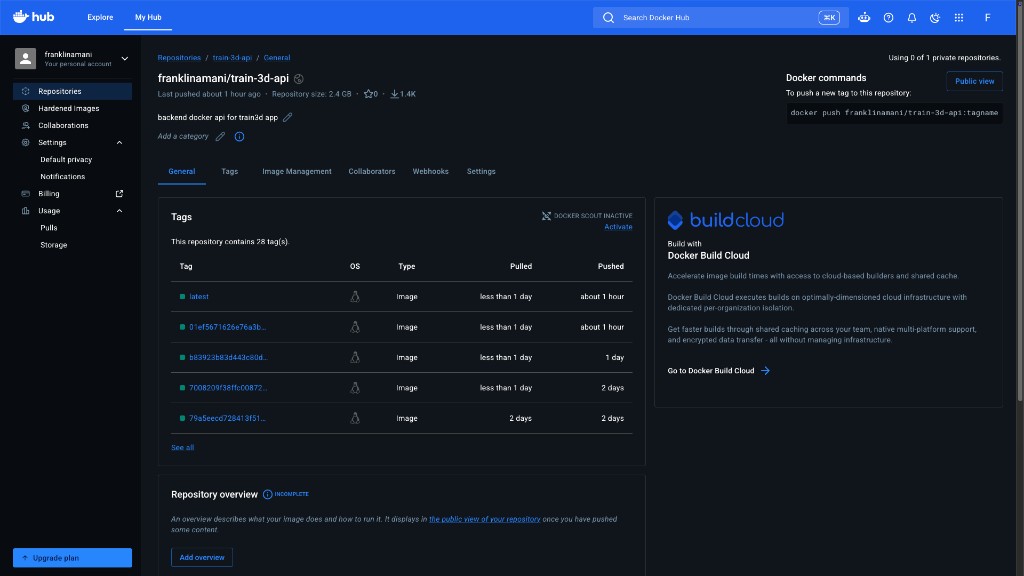1024x576 pixels.
Task: Click the Repositories breadcrumb link
Action: point(179,57)
